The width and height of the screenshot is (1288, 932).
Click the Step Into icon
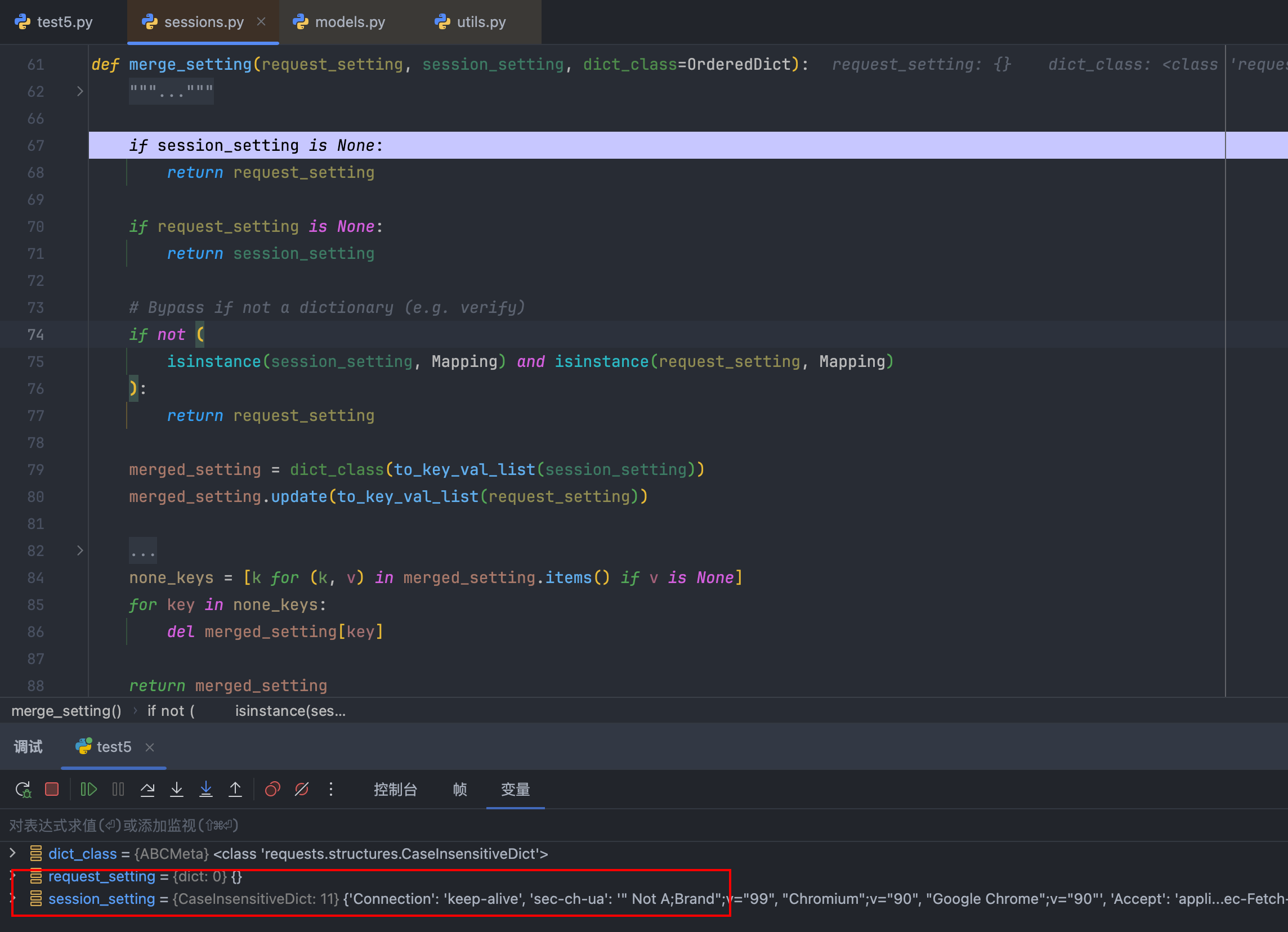pos(177,790)
